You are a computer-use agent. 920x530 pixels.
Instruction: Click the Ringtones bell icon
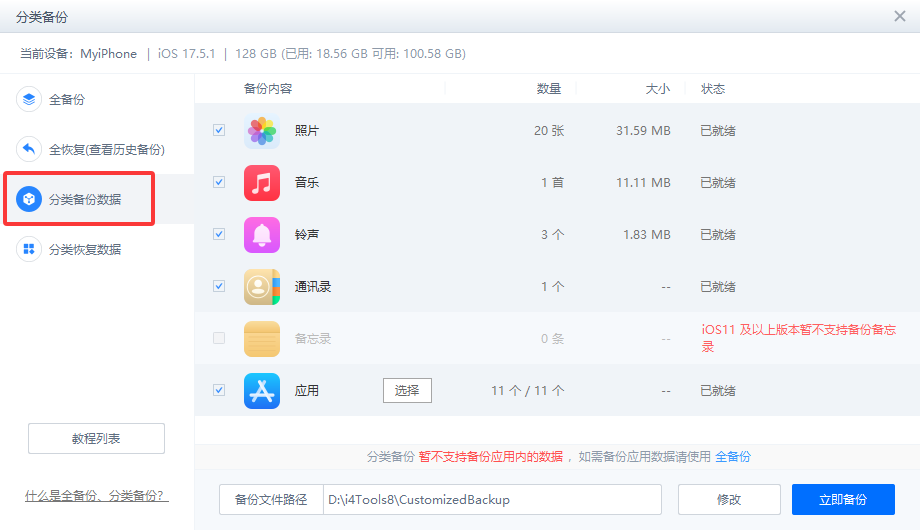coord(262,235)
